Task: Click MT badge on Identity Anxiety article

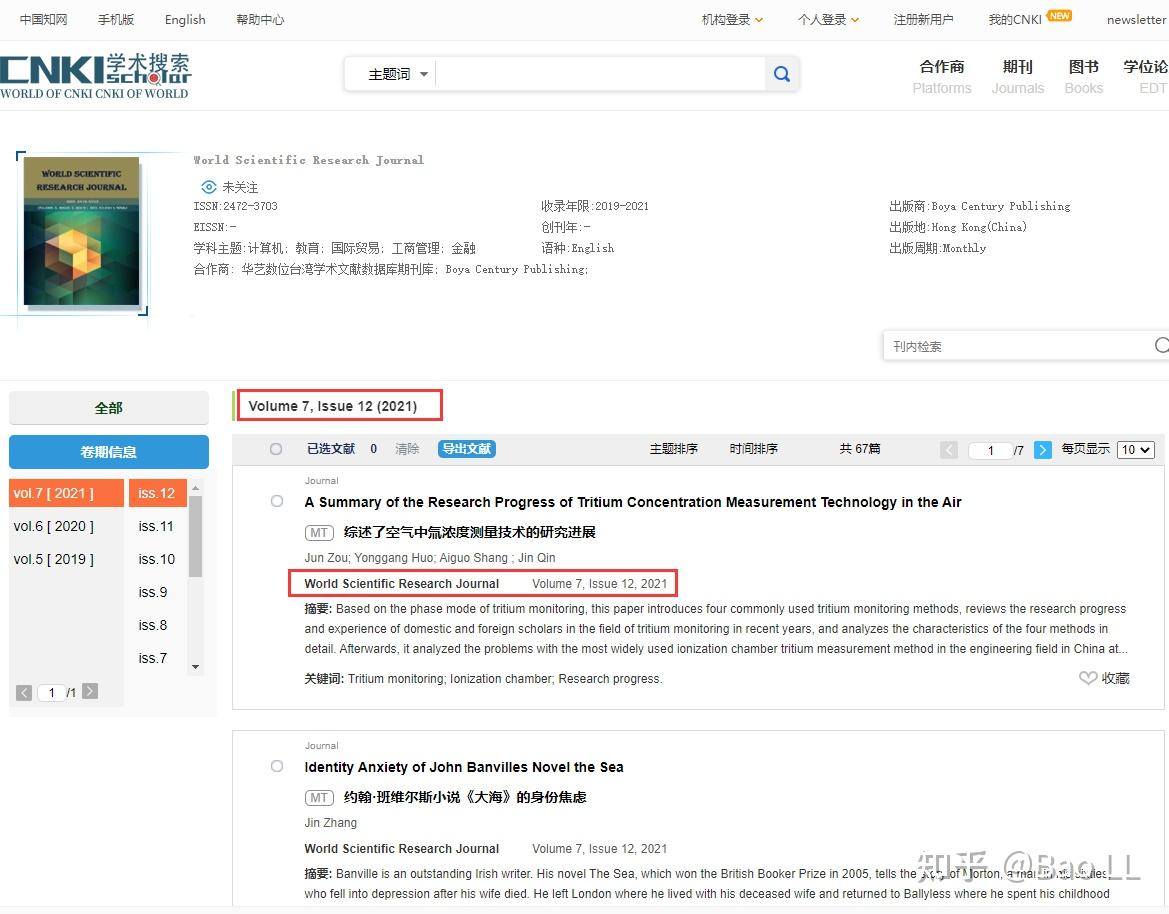Action: 319,798
